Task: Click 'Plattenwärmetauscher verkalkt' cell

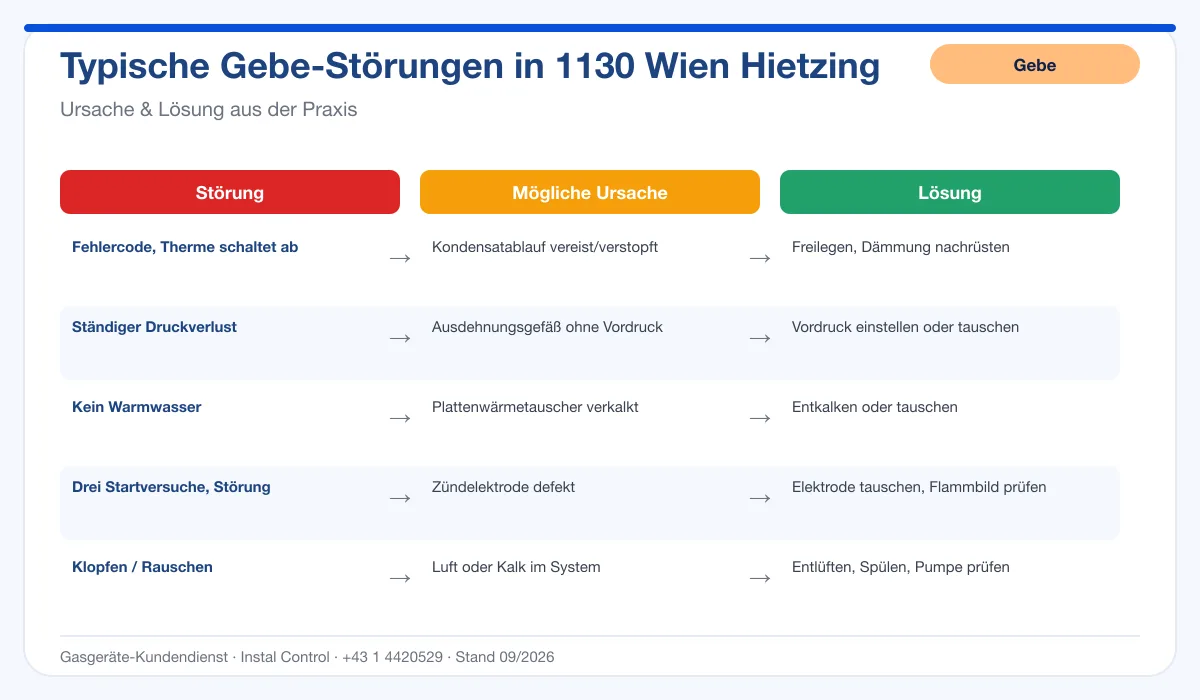Action: click(535, 407)
